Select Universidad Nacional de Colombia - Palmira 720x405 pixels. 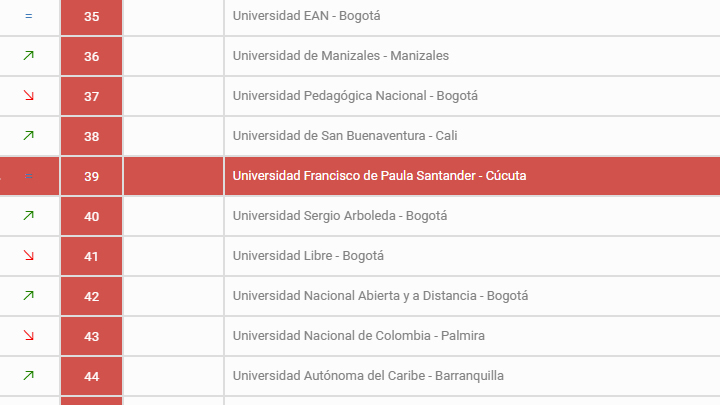tap(358, 336)
